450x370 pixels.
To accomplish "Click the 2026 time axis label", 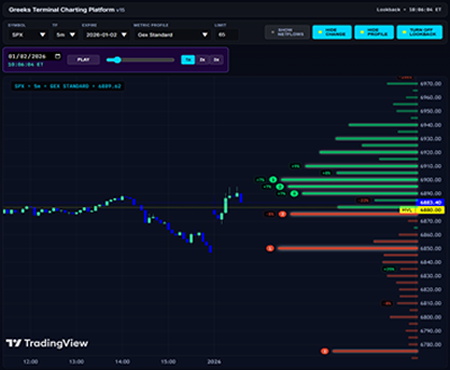I will tap(214, 362).
